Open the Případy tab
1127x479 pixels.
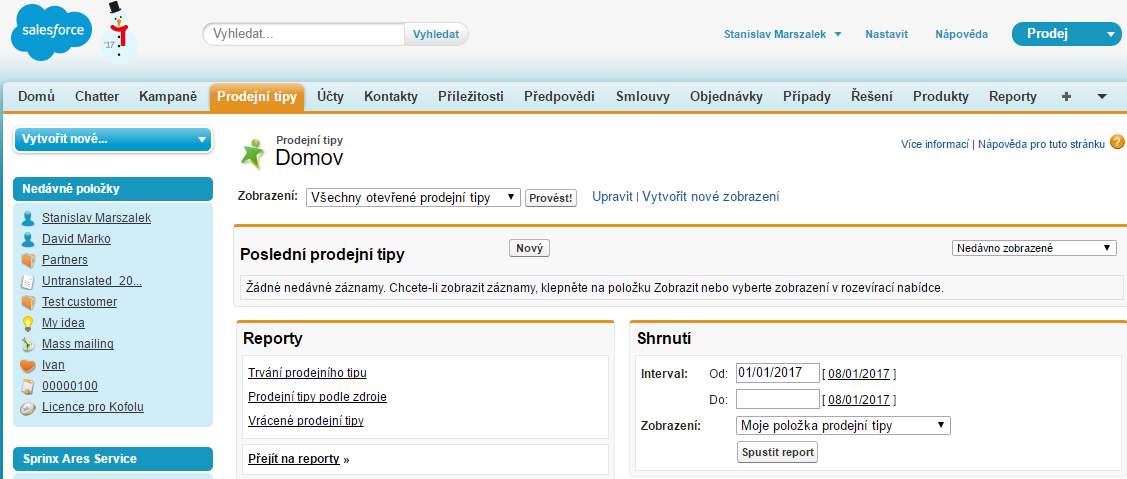pos(806,96)
